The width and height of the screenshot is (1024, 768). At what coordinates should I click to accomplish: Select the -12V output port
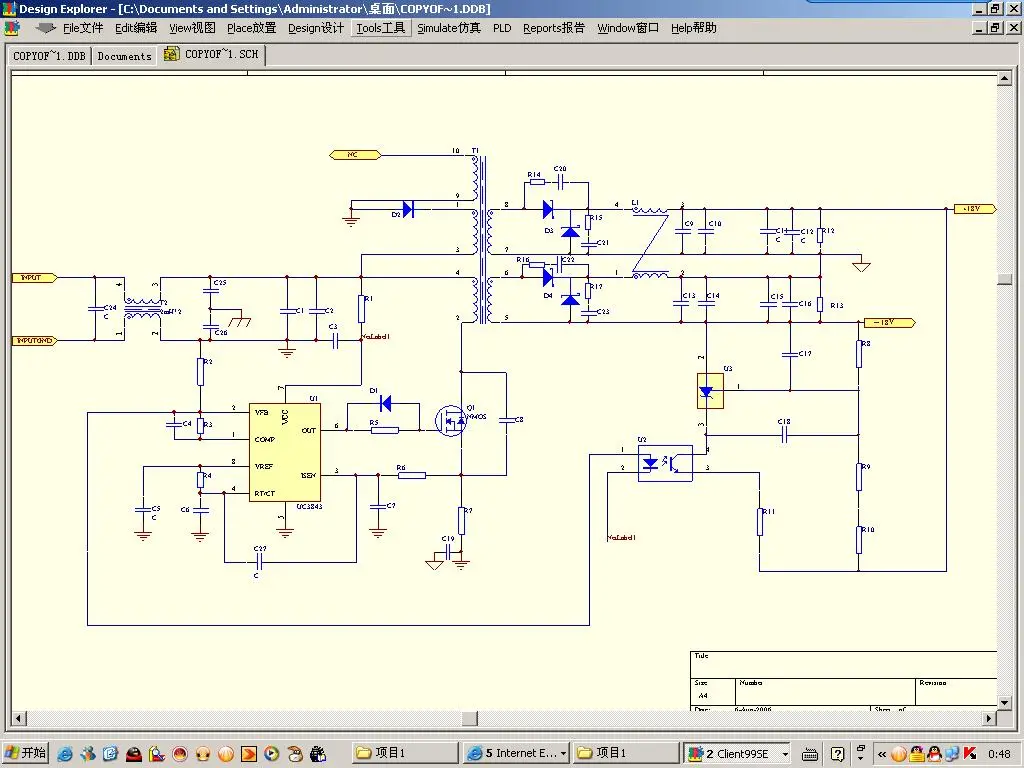889,323
